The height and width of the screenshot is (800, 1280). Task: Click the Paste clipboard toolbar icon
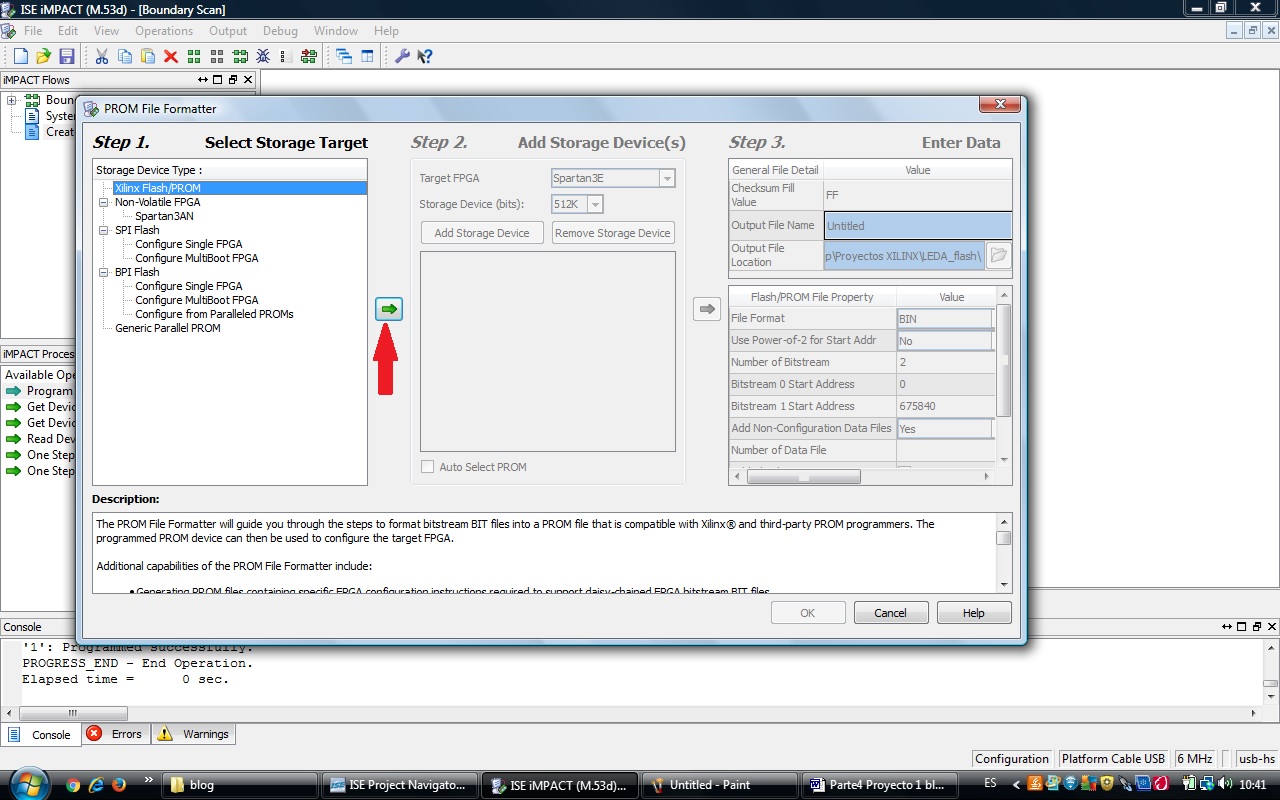(x=147, y=56)
